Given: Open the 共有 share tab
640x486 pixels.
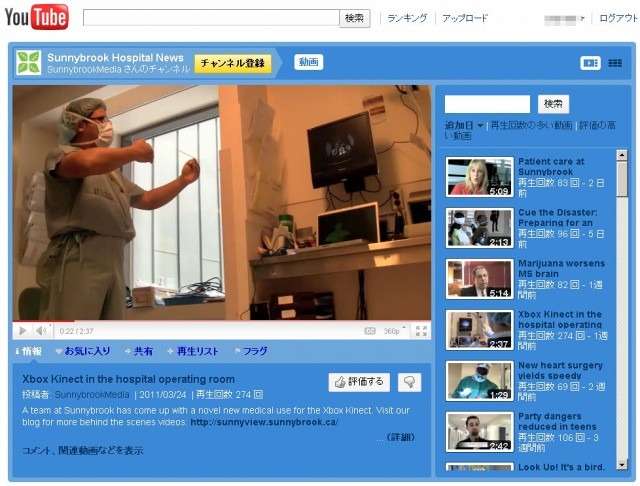Looking at the screenshot, I should (x=139, y=351).
